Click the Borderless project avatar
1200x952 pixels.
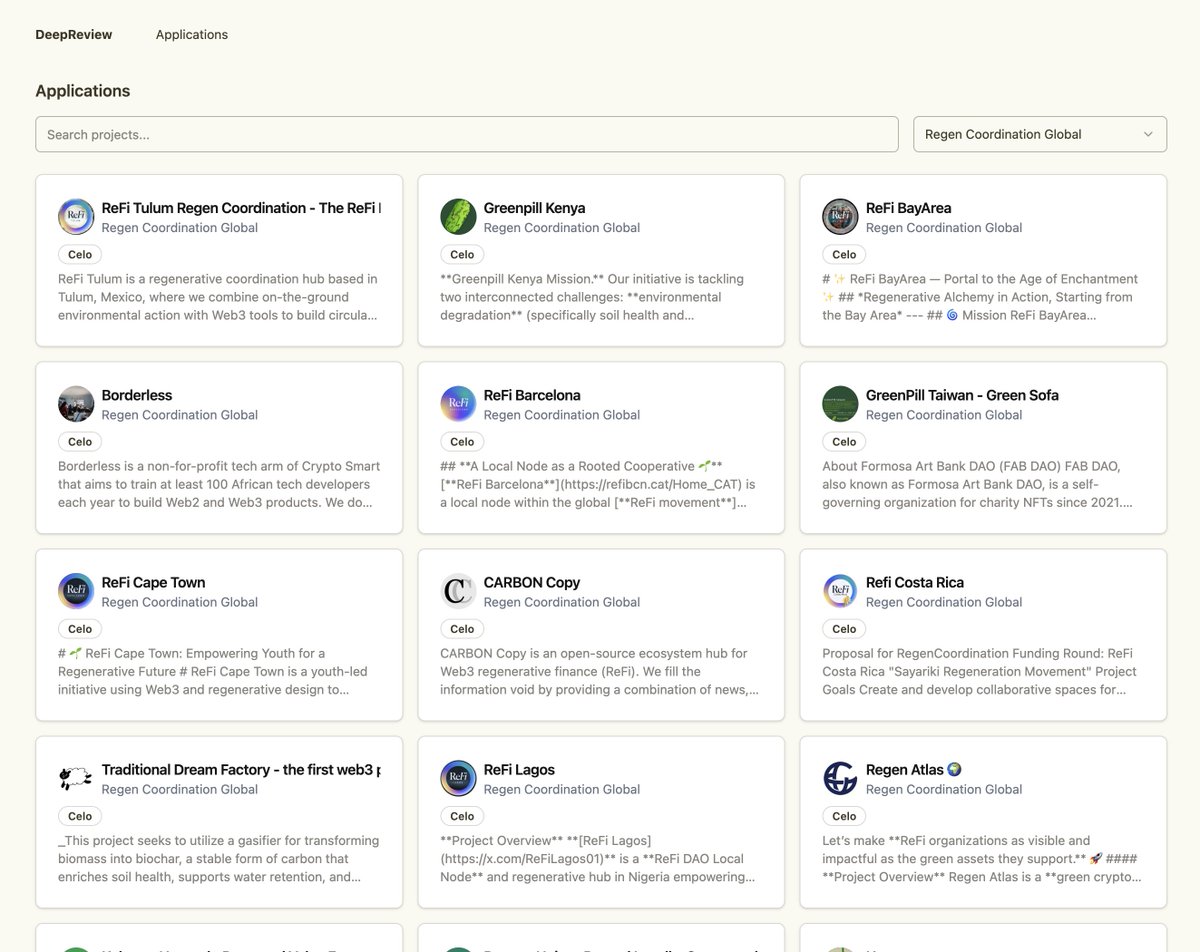click(x=76, y=404)
